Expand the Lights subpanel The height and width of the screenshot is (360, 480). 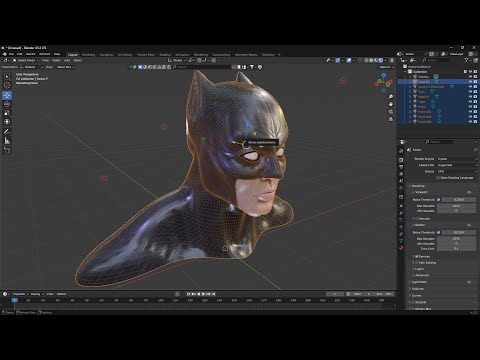tap(419, 269)
